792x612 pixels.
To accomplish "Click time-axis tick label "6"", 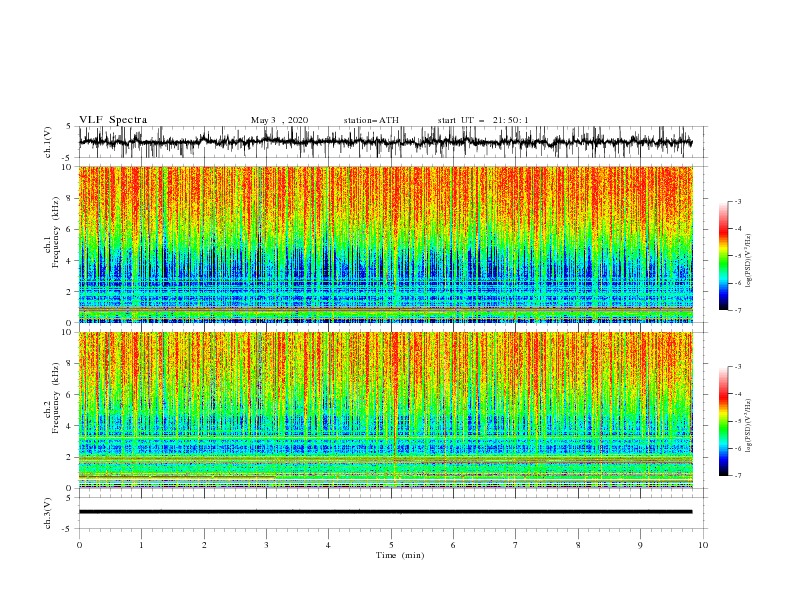I will tap(453, 545).
